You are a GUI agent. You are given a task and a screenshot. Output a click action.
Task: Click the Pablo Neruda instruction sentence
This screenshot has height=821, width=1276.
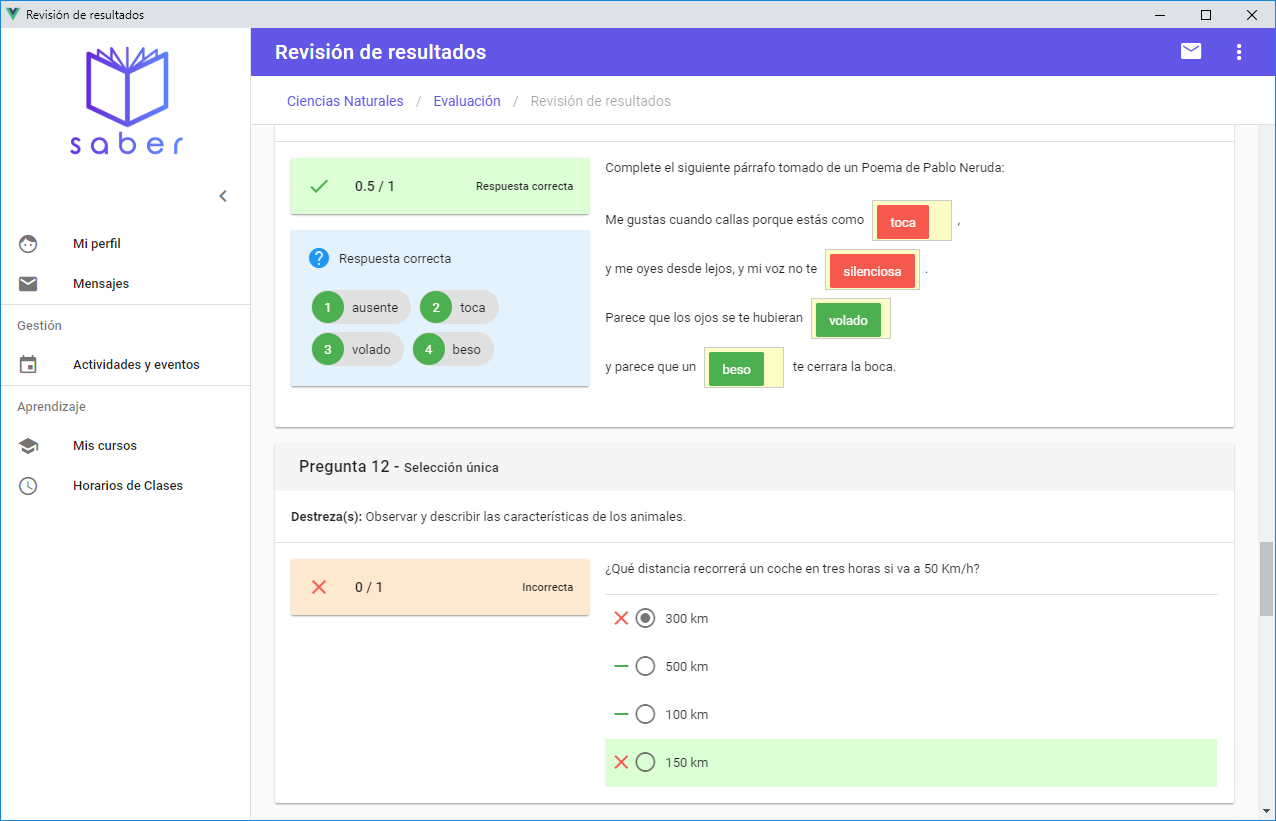[x=805, y=168]
